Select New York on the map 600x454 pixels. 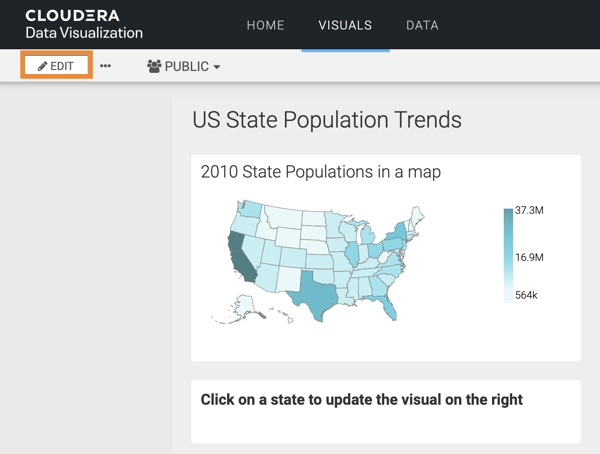click(x=396, y=234)
